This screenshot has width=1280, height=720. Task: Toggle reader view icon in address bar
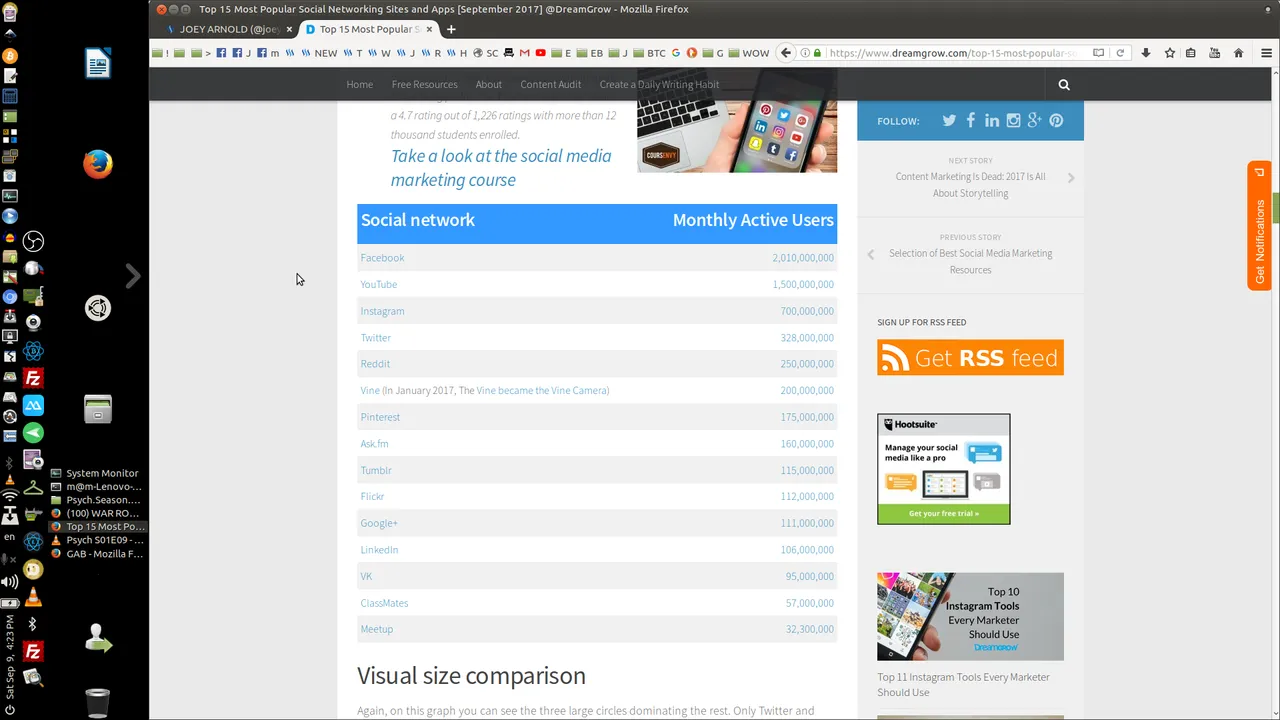coord(1098,53)
